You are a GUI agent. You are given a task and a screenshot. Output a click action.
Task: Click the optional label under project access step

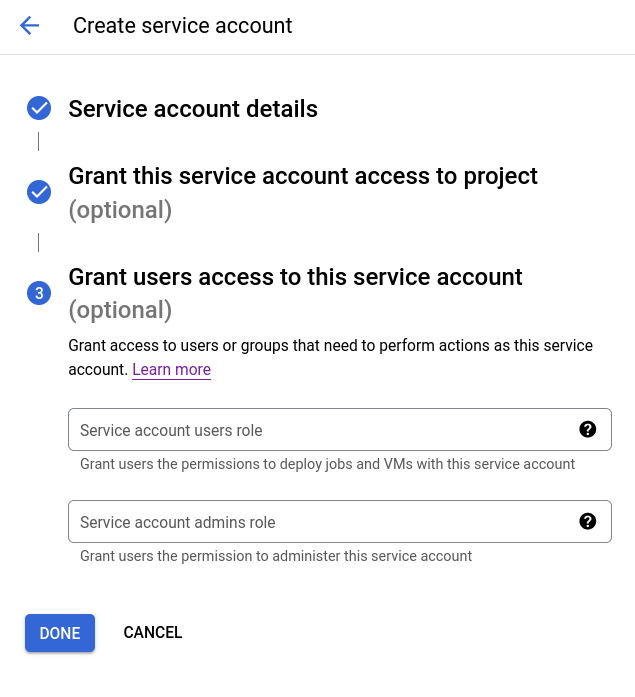coord(120,210)
